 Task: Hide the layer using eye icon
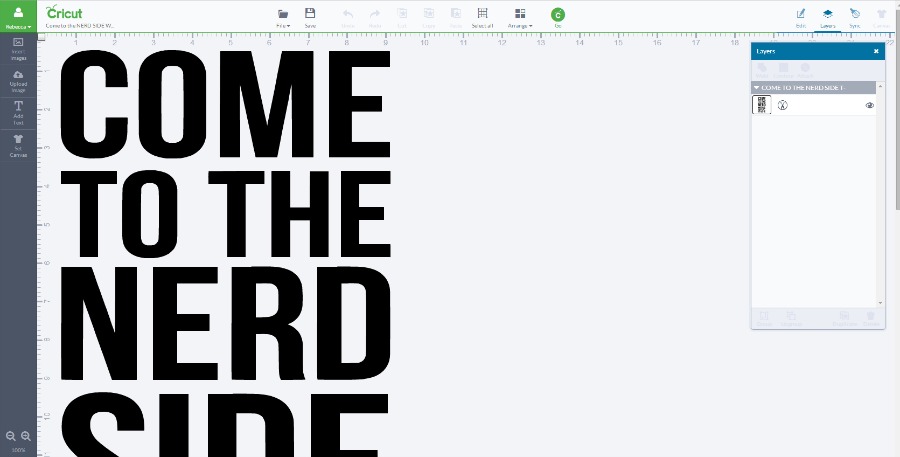click(x=870, y=105)
